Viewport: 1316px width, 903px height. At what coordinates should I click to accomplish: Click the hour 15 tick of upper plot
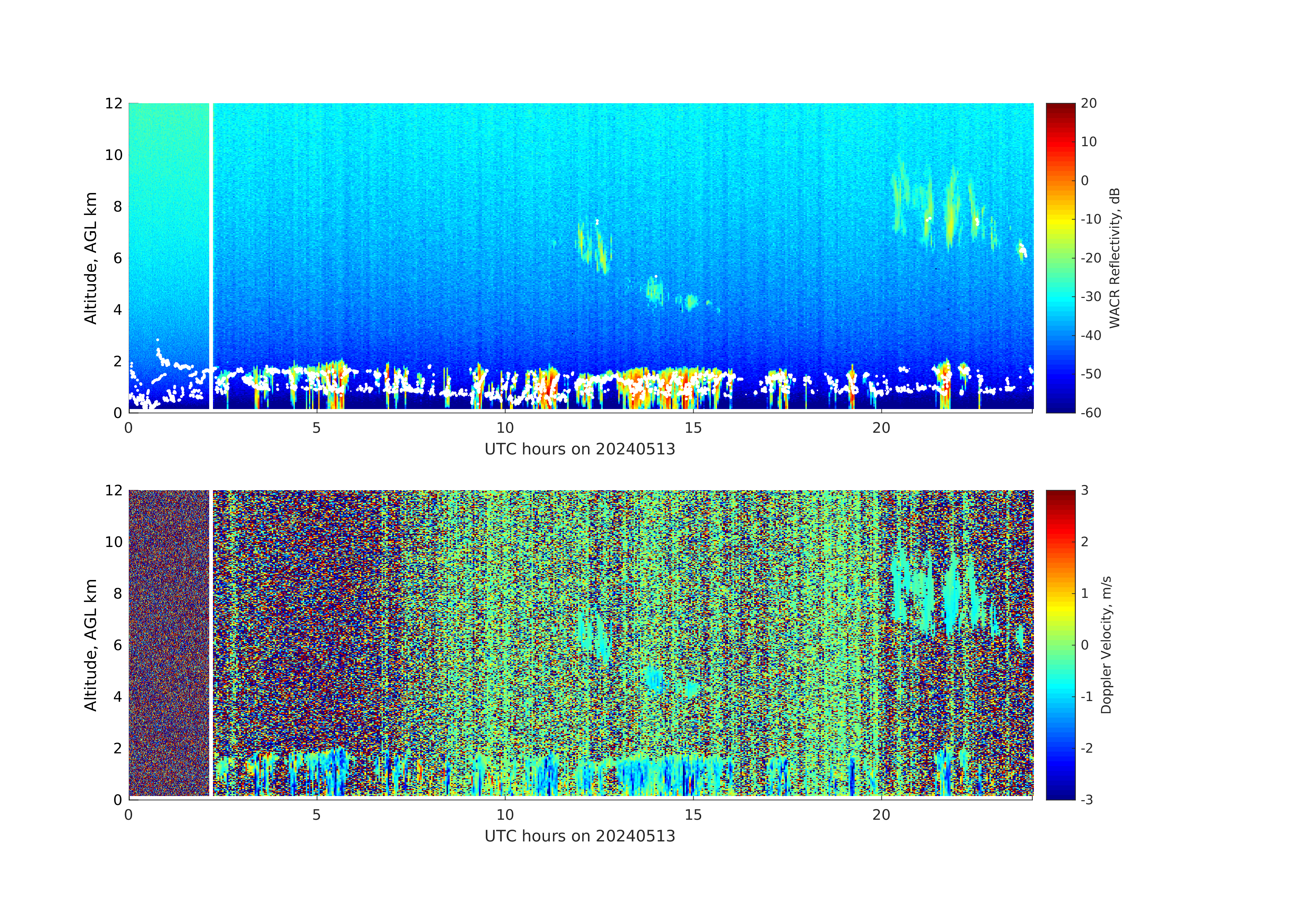(x=693, y=428)
